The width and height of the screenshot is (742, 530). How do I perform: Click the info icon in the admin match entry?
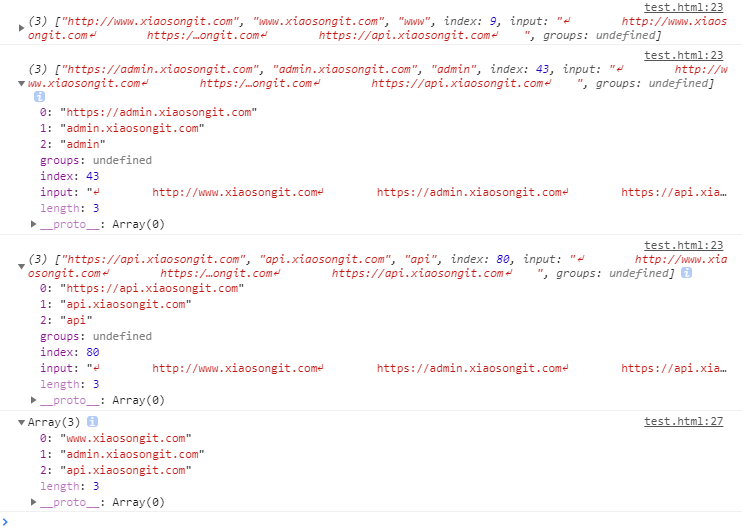39,98
